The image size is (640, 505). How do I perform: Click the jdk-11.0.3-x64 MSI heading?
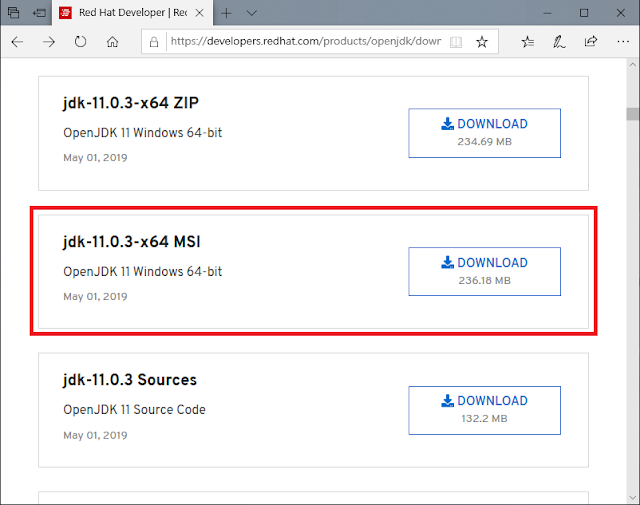(131, 242)
